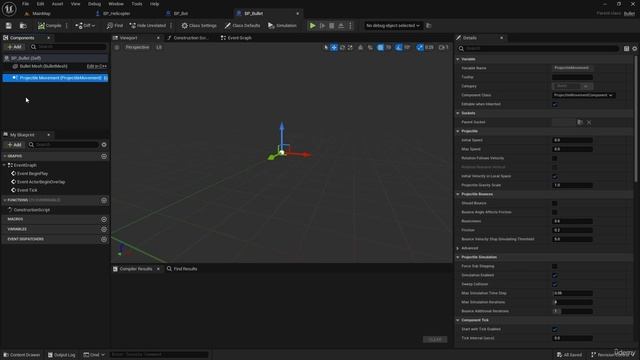Viewport: 640px width, 360px height.
Task: Open the Perspective view mode dropdown
Action: coord(137,47)
